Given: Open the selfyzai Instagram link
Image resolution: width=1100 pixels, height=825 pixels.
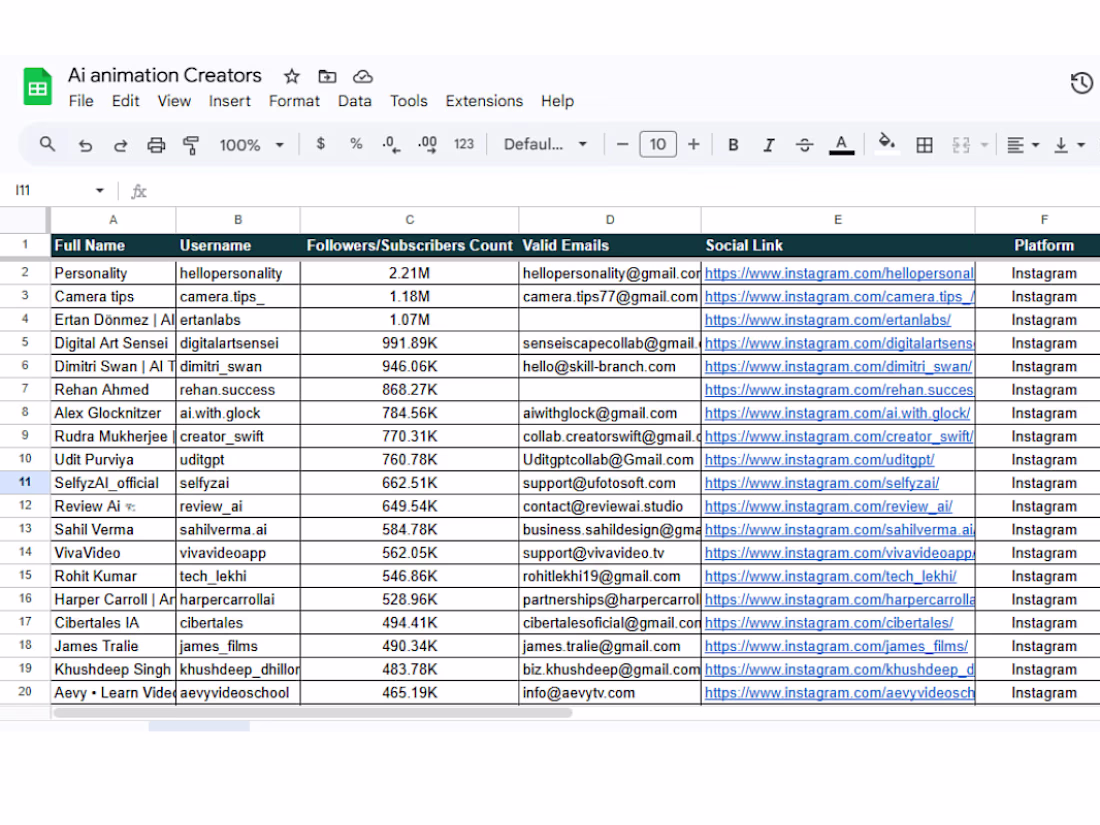Looking at the screenshot, I should coord(821,483).
